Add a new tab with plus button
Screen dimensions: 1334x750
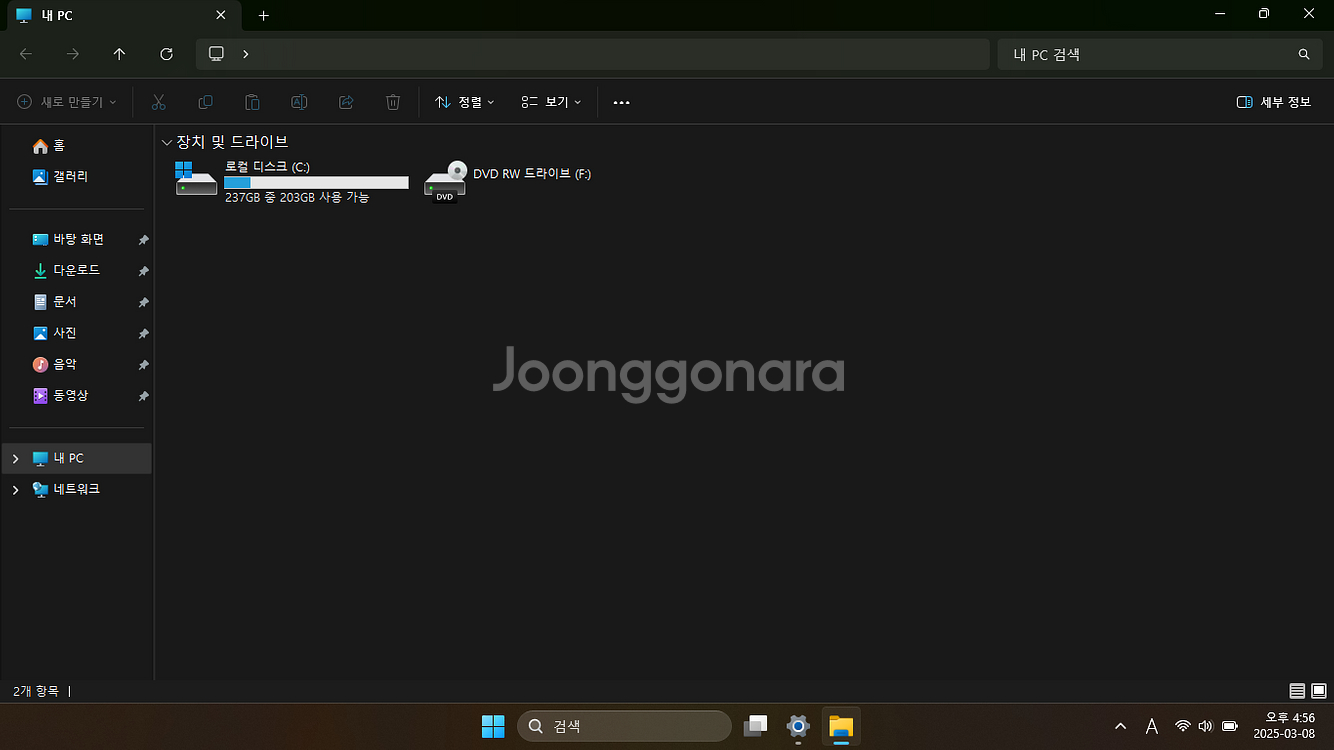[x=263, y=16]
